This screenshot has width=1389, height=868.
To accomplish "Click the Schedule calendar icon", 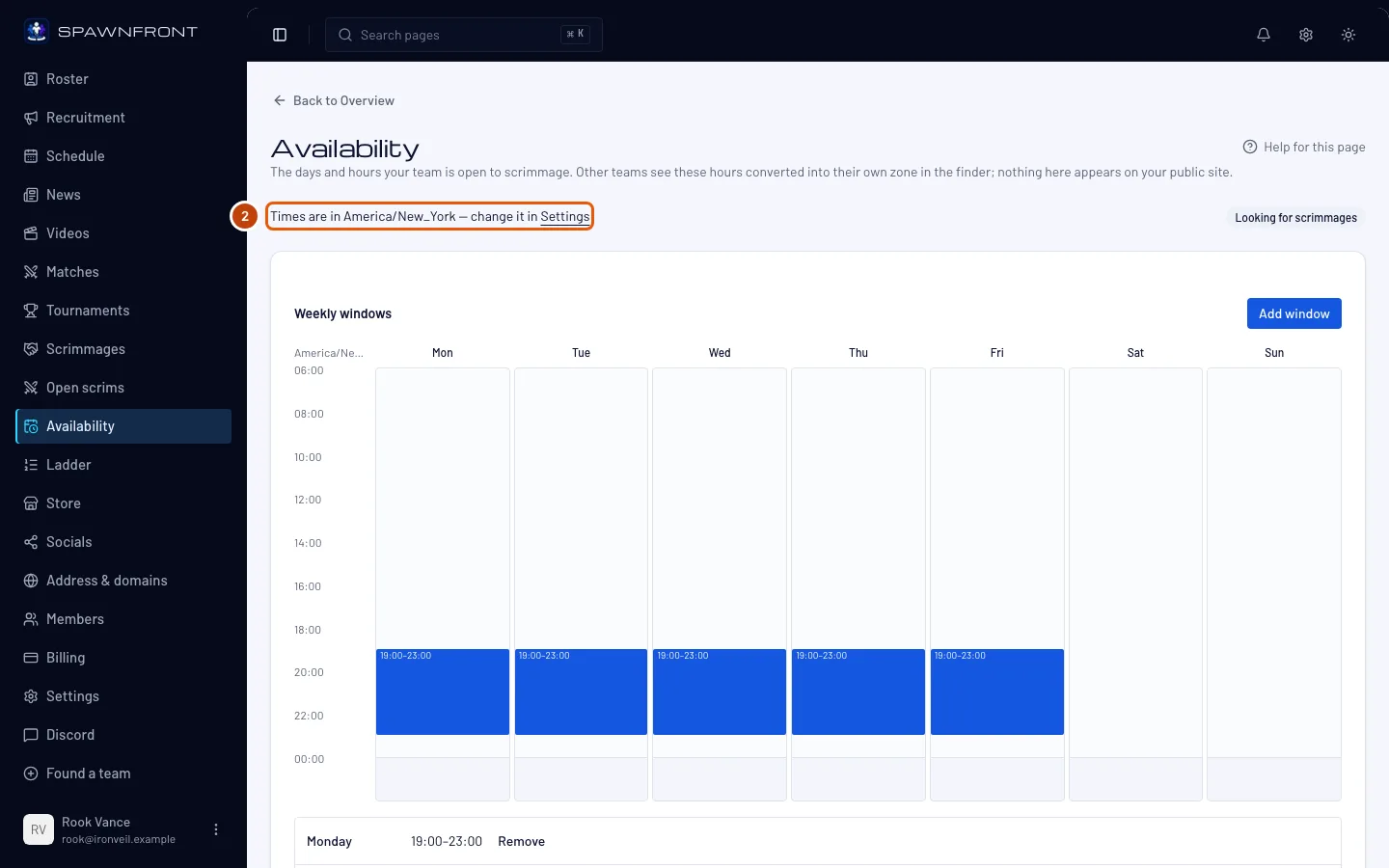I will pyautogui.click(x=31, y=156).
